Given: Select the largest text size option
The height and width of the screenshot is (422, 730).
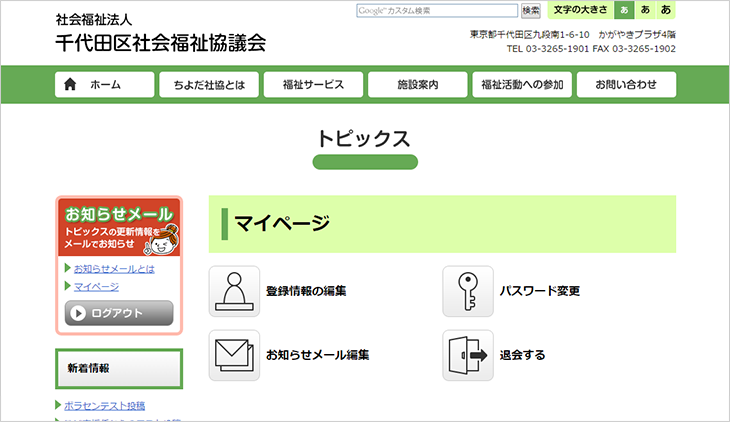Looking at the screenshot, I should pyautogui.click(x=665, y=10).
